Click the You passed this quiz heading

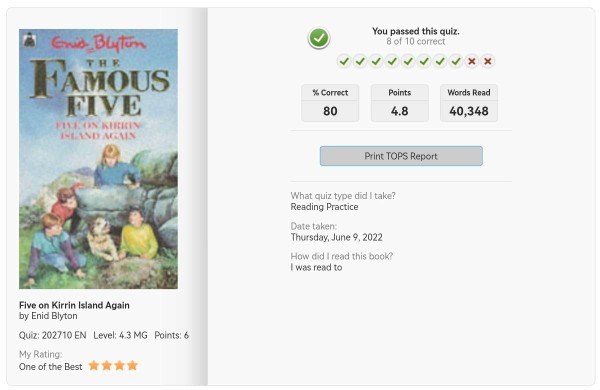point(416,31)
